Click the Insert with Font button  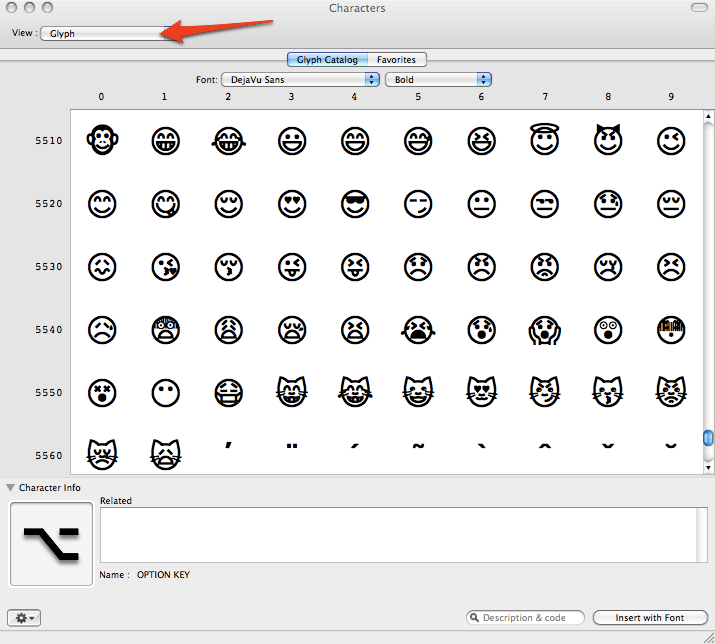650,618
